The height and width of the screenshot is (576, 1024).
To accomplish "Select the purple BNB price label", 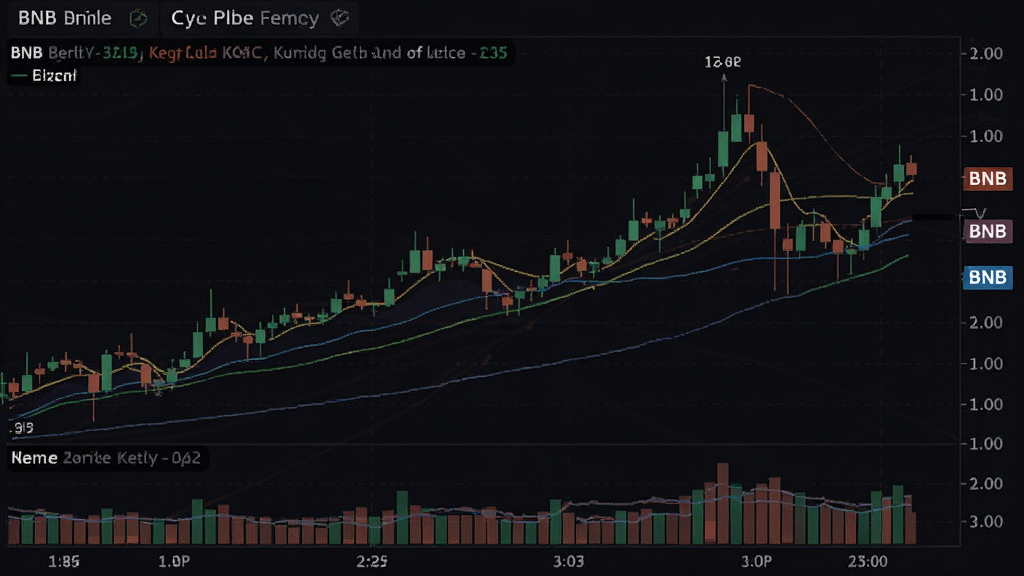I will (987, 231).
